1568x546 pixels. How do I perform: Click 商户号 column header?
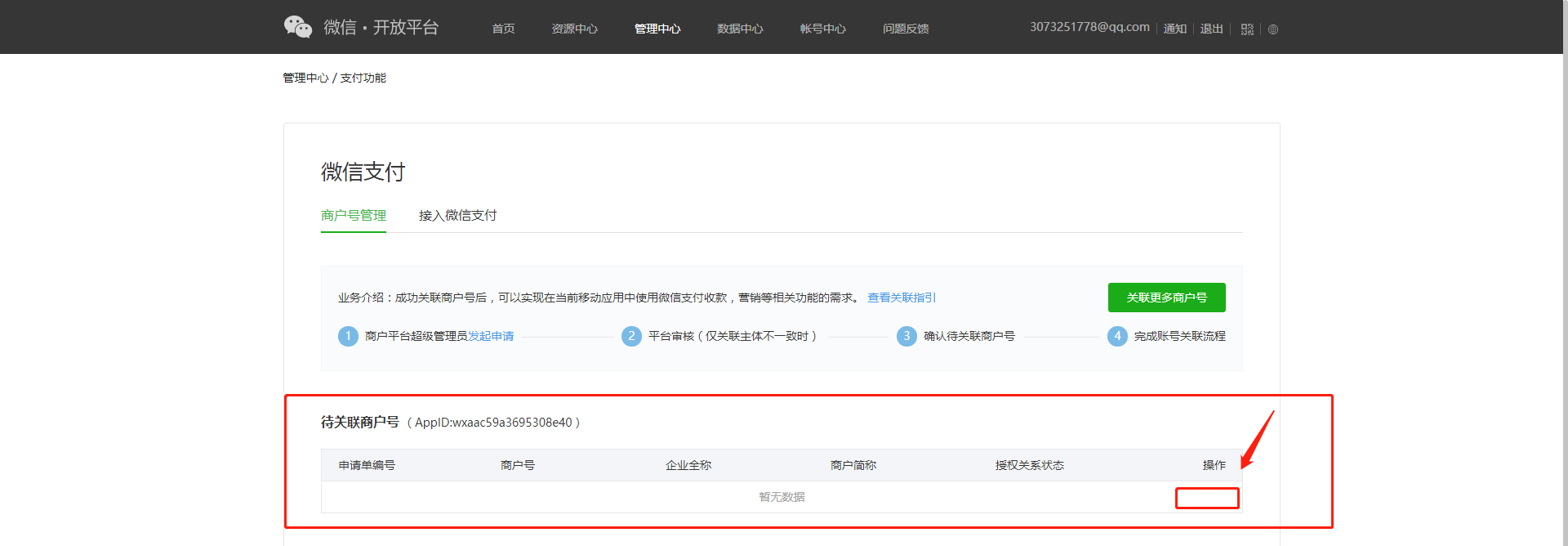tap(518, 465)
